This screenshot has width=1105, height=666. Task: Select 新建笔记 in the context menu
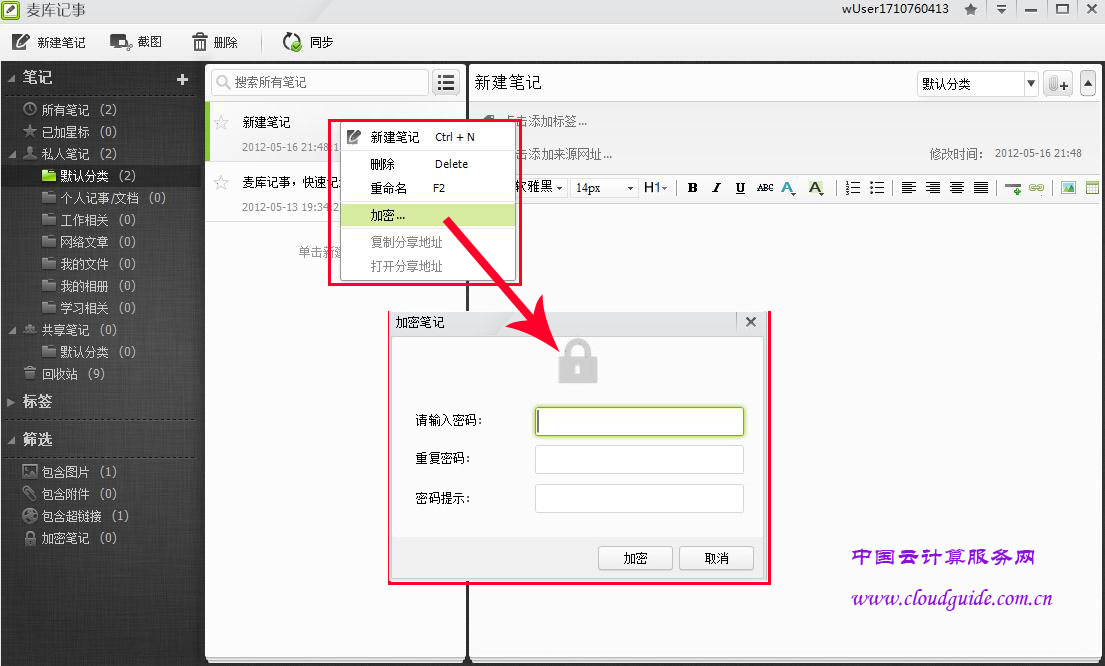pyautogui.click(x=428, y=137)
